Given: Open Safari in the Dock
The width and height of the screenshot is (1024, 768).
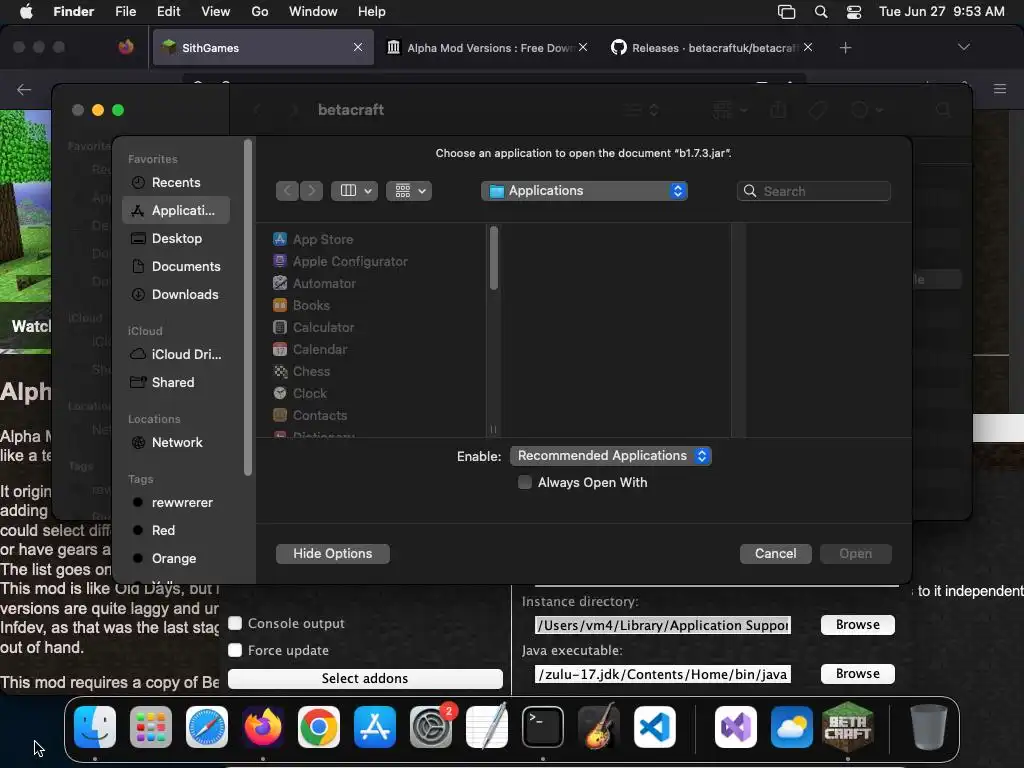Looking at the screenshot, I should coord(207,727).
